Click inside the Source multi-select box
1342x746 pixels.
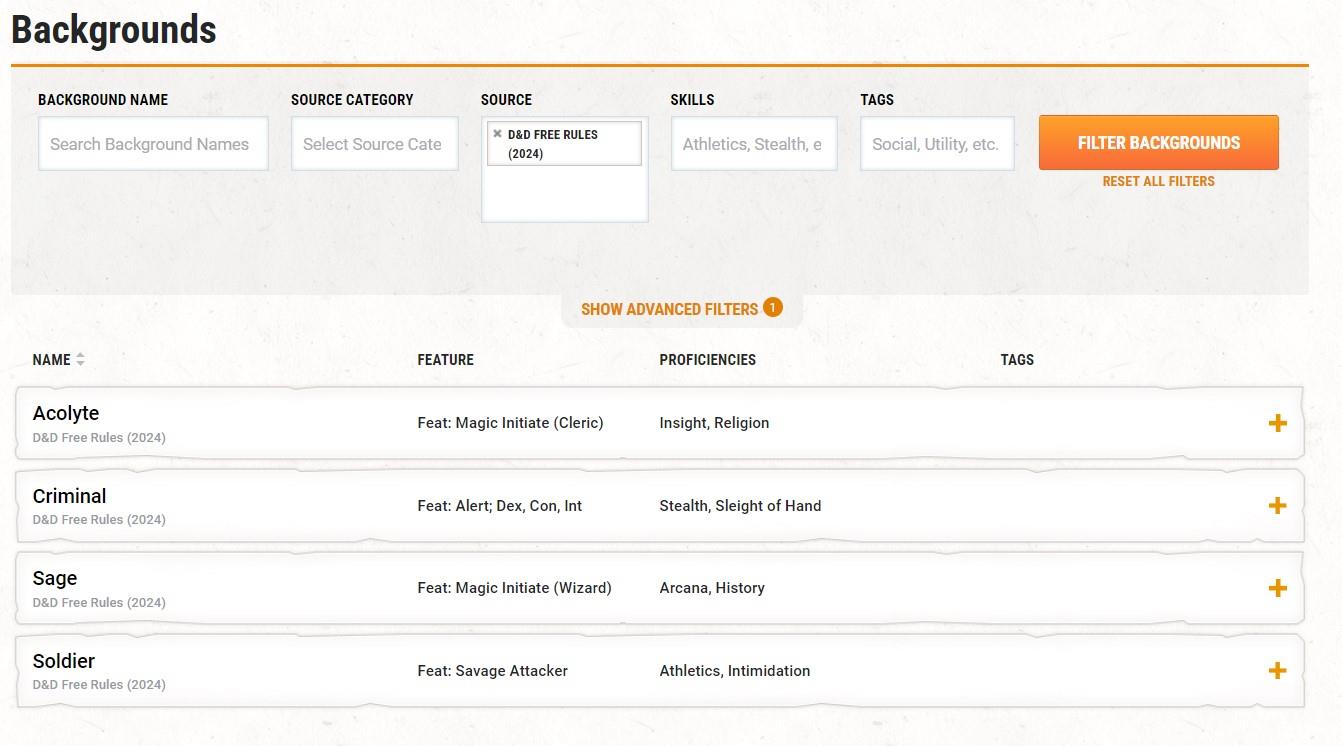tap(564, 195)
